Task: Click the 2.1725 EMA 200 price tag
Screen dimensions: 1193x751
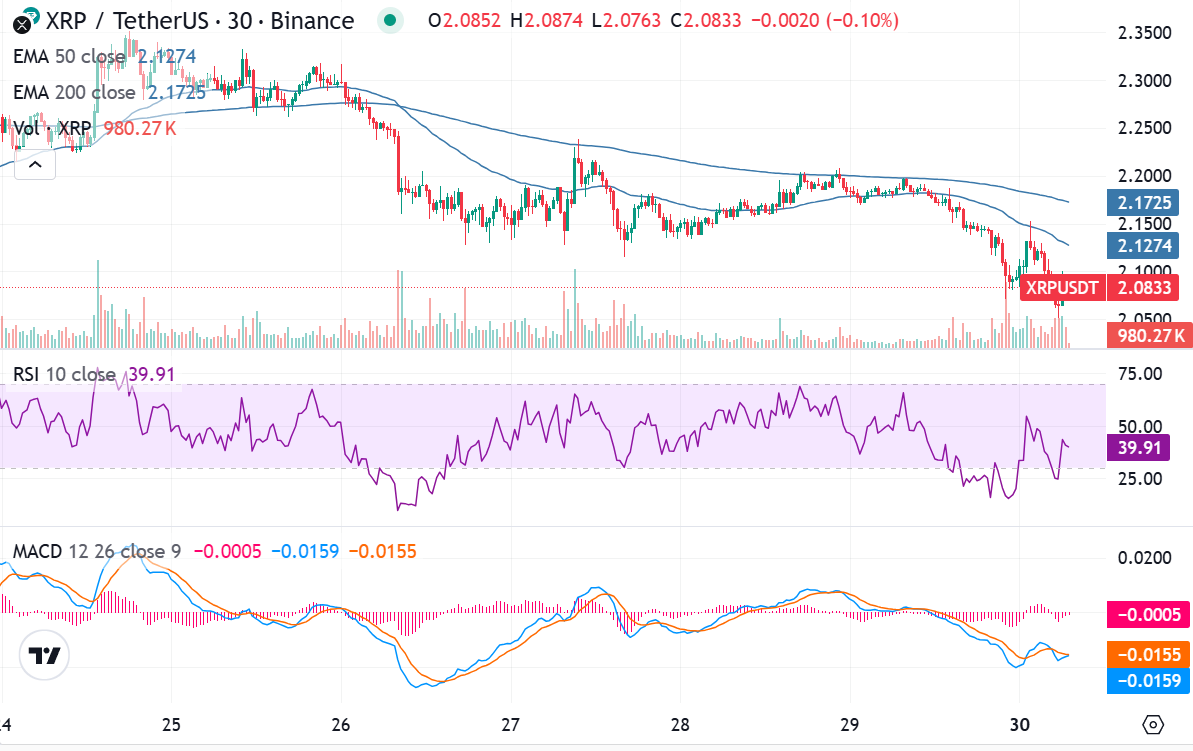Action: (1144, 203)
